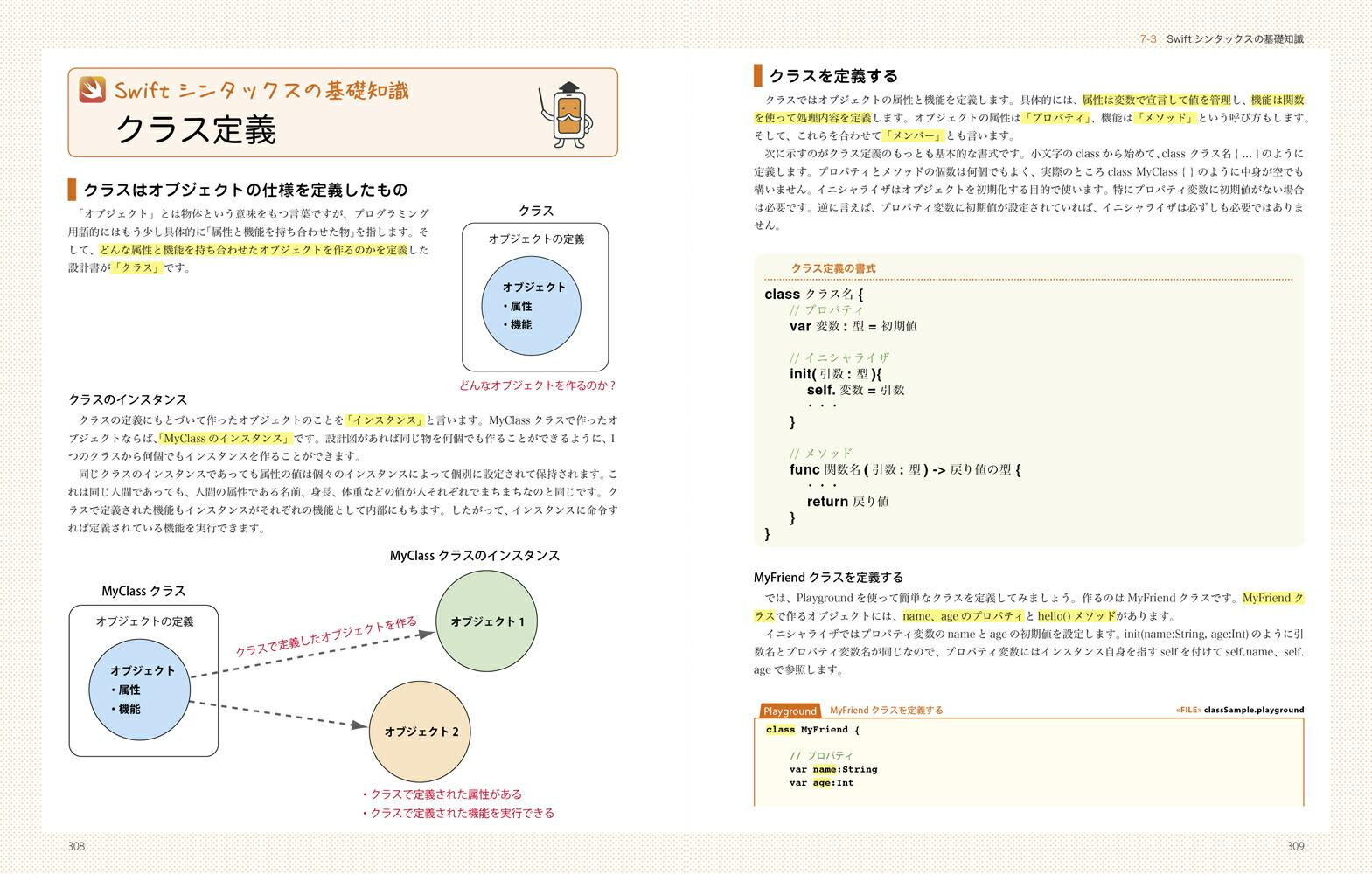Click the blue circle in the top クラス diagram
Viewport: 1372px width, 874px height.
click(x=532, y=306)
